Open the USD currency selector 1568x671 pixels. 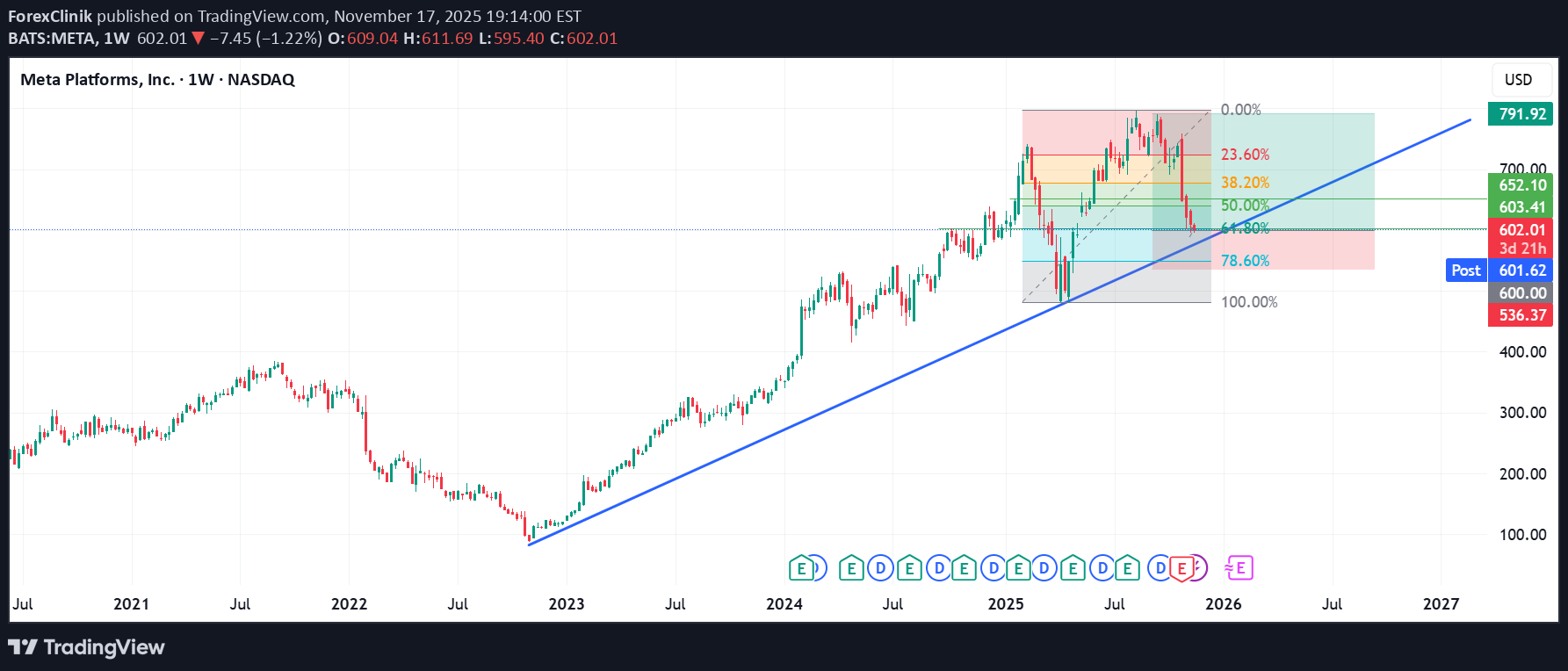click(x=1518, y=80)
